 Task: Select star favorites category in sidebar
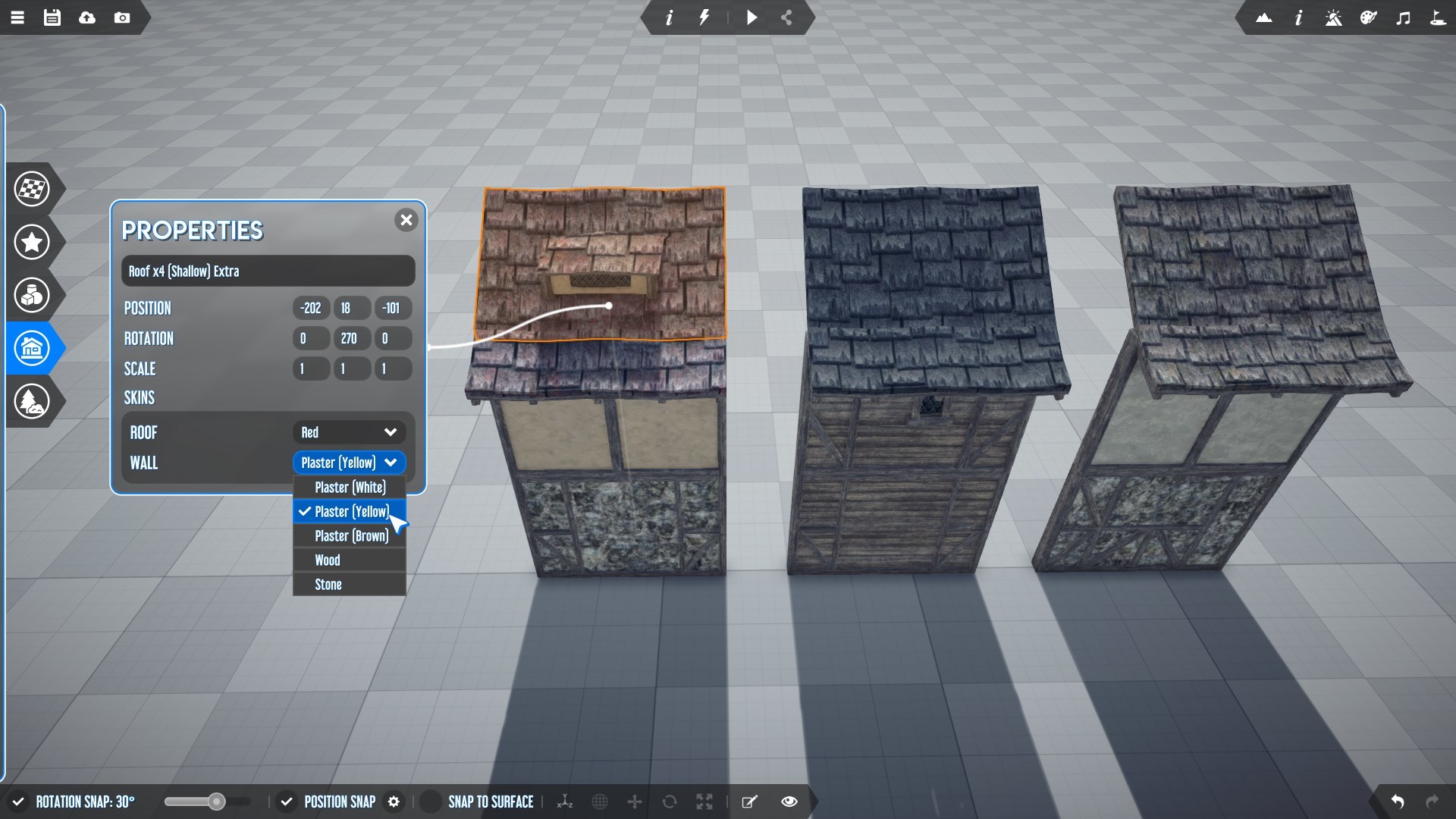click(32, 242)
